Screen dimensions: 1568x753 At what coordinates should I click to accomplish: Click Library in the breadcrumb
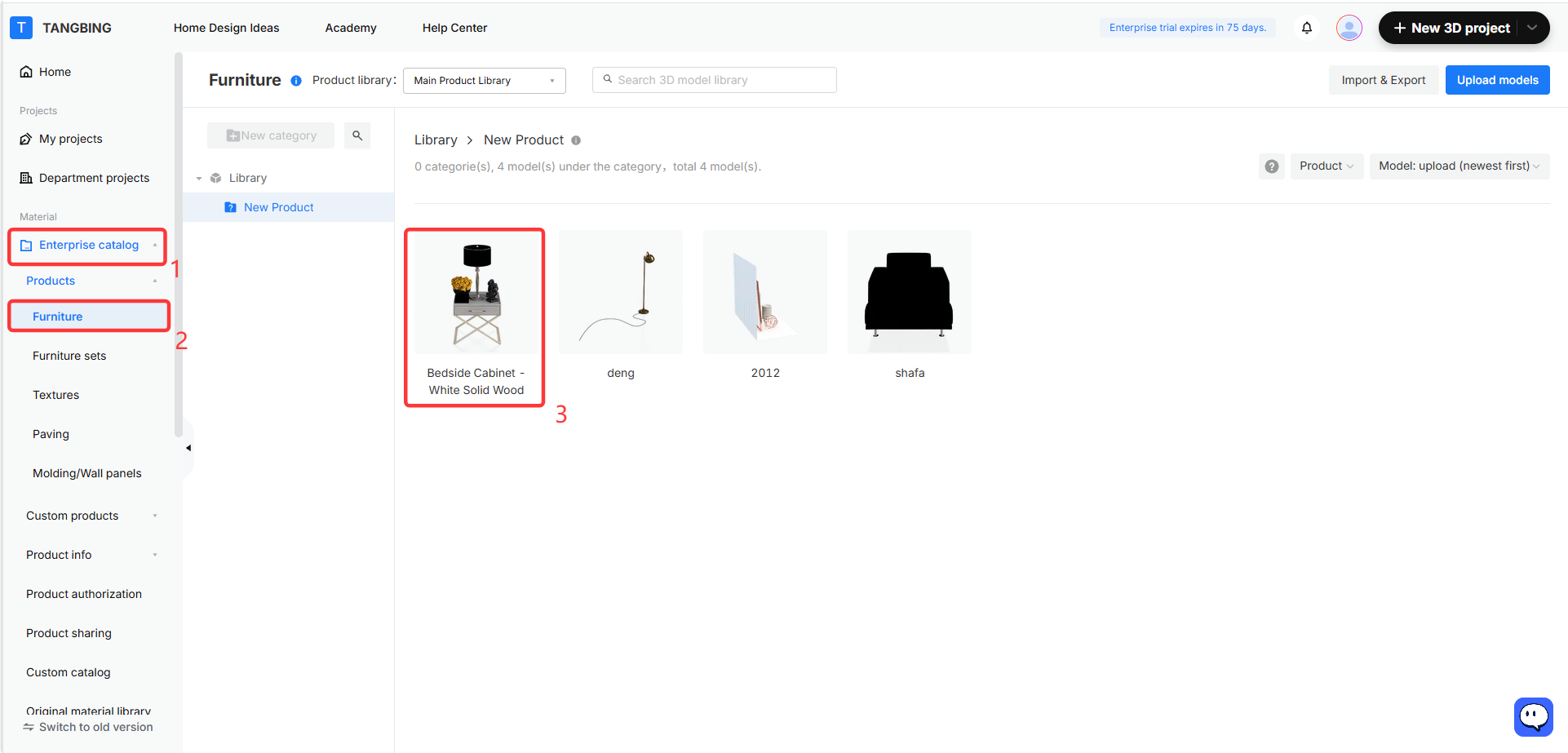(436, 140)
